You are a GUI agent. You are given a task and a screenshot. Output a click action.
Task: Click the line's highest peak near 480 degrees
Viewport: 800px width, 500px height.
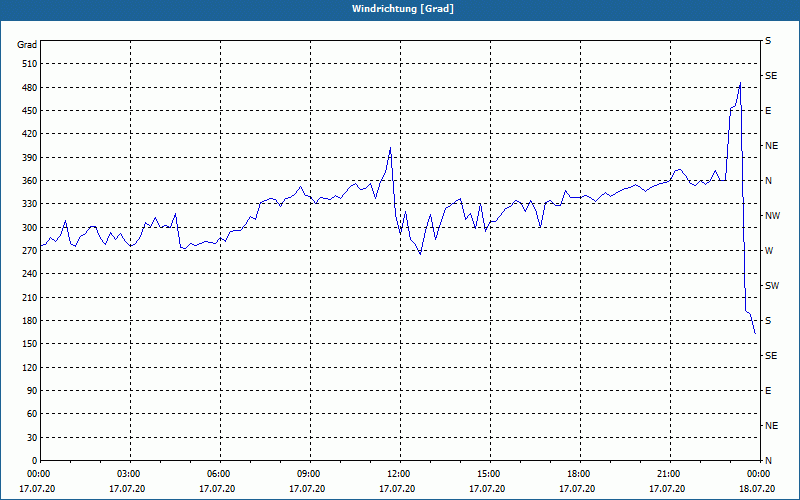coord(740,83)
